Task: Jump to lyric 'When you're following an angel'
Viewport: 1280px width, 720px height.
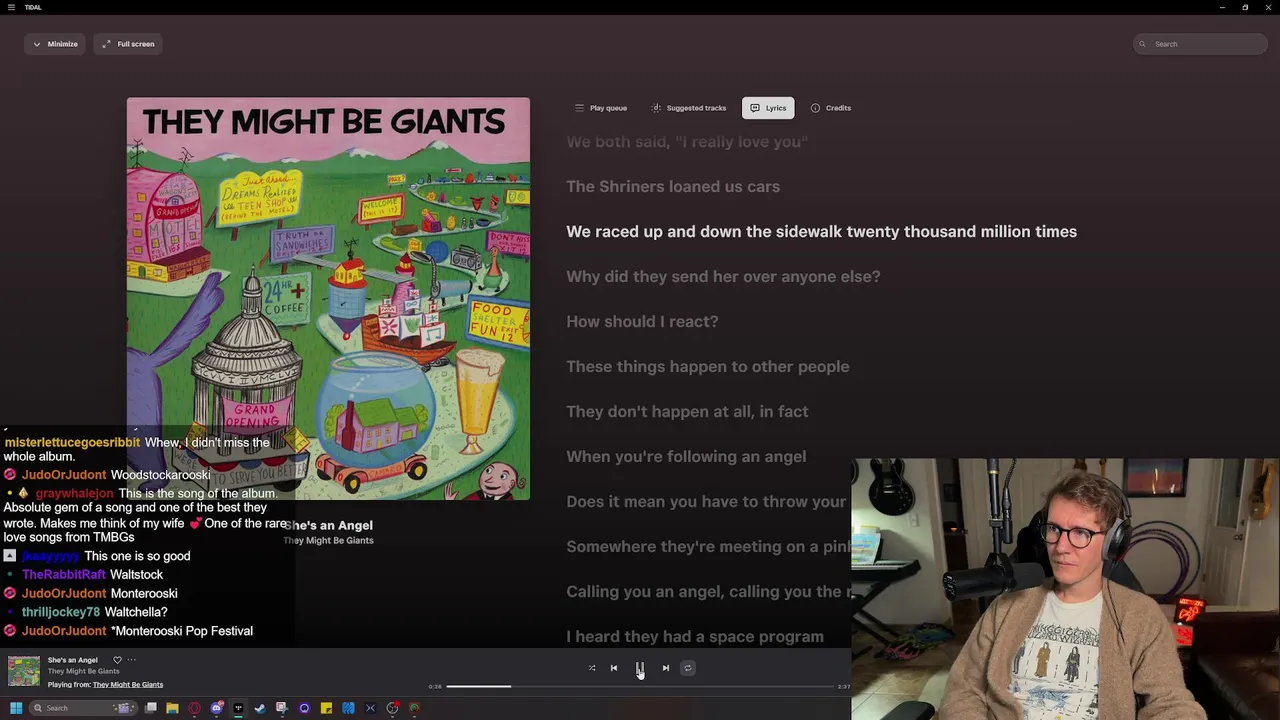Action: tap(686, 457)
